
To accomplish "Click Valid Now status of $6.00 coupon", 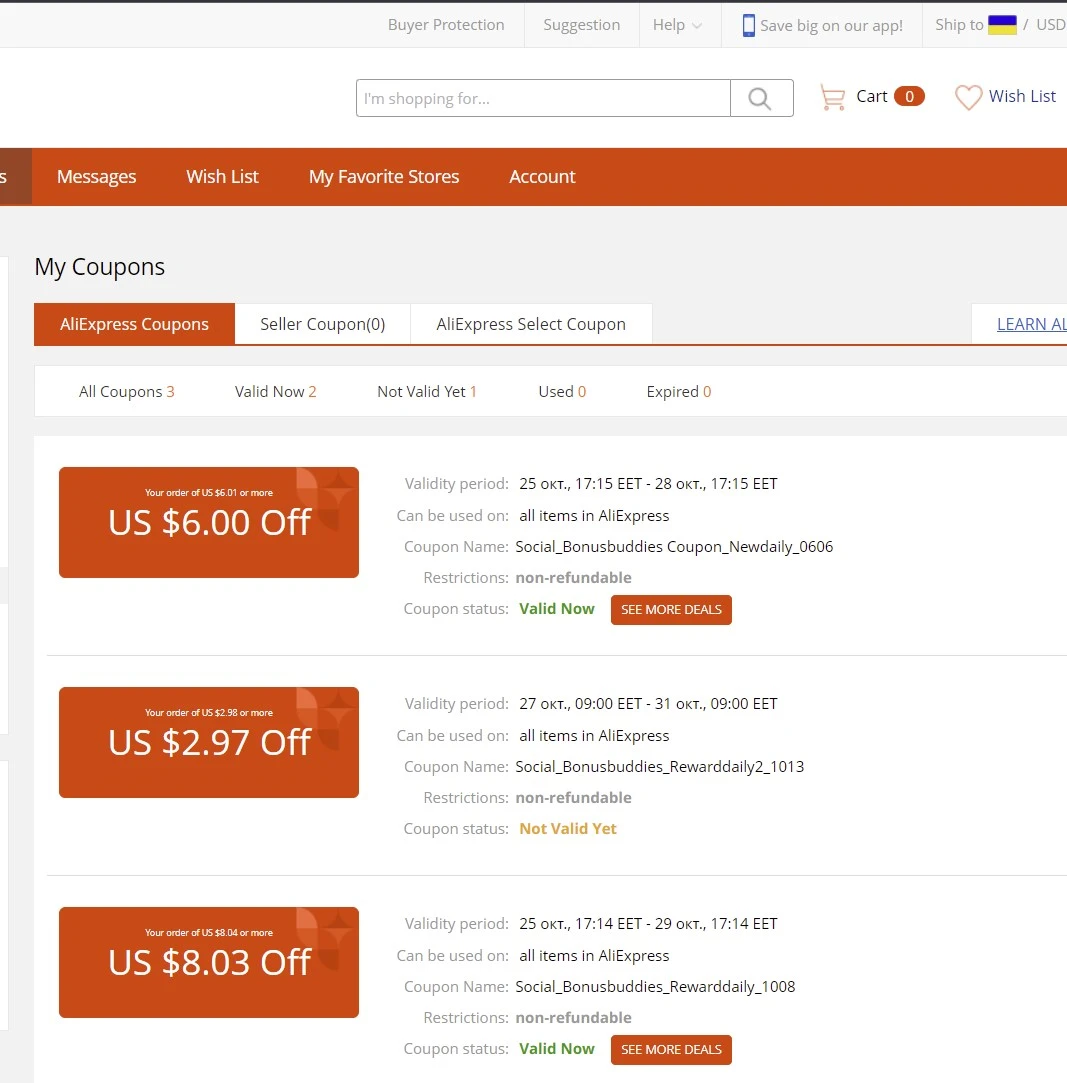I will point(557,608).
